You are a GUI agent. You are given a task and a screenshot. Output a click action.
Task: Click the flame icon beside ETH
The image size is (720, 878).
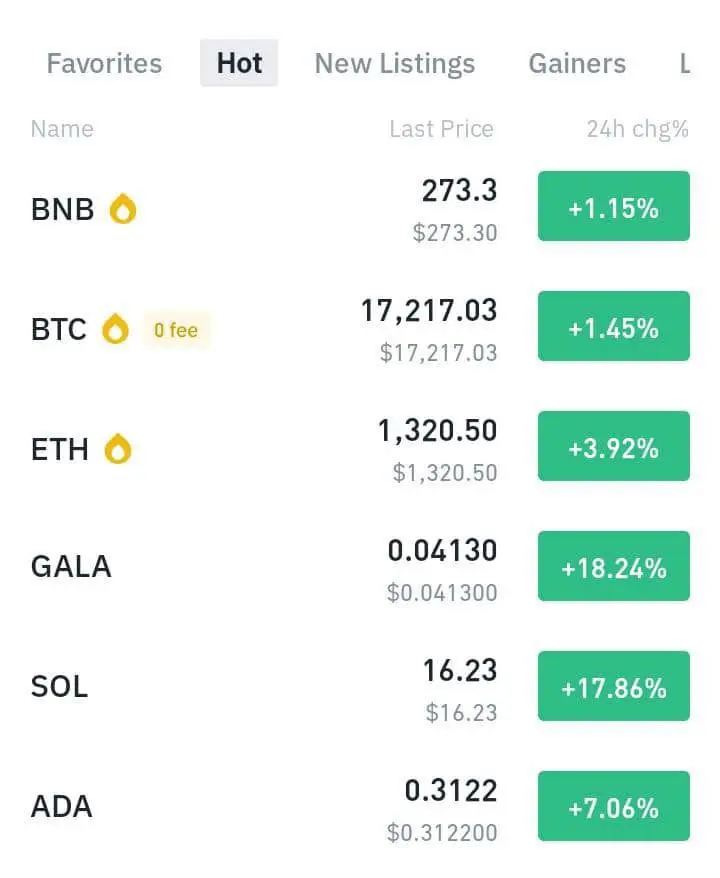click(118, 449)
